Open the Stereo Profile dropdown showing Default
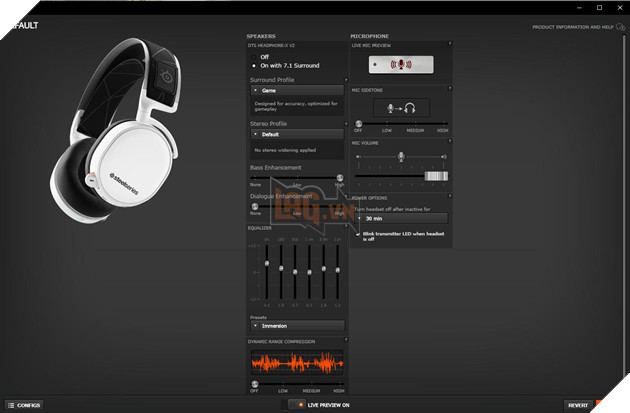 point(297,134)
